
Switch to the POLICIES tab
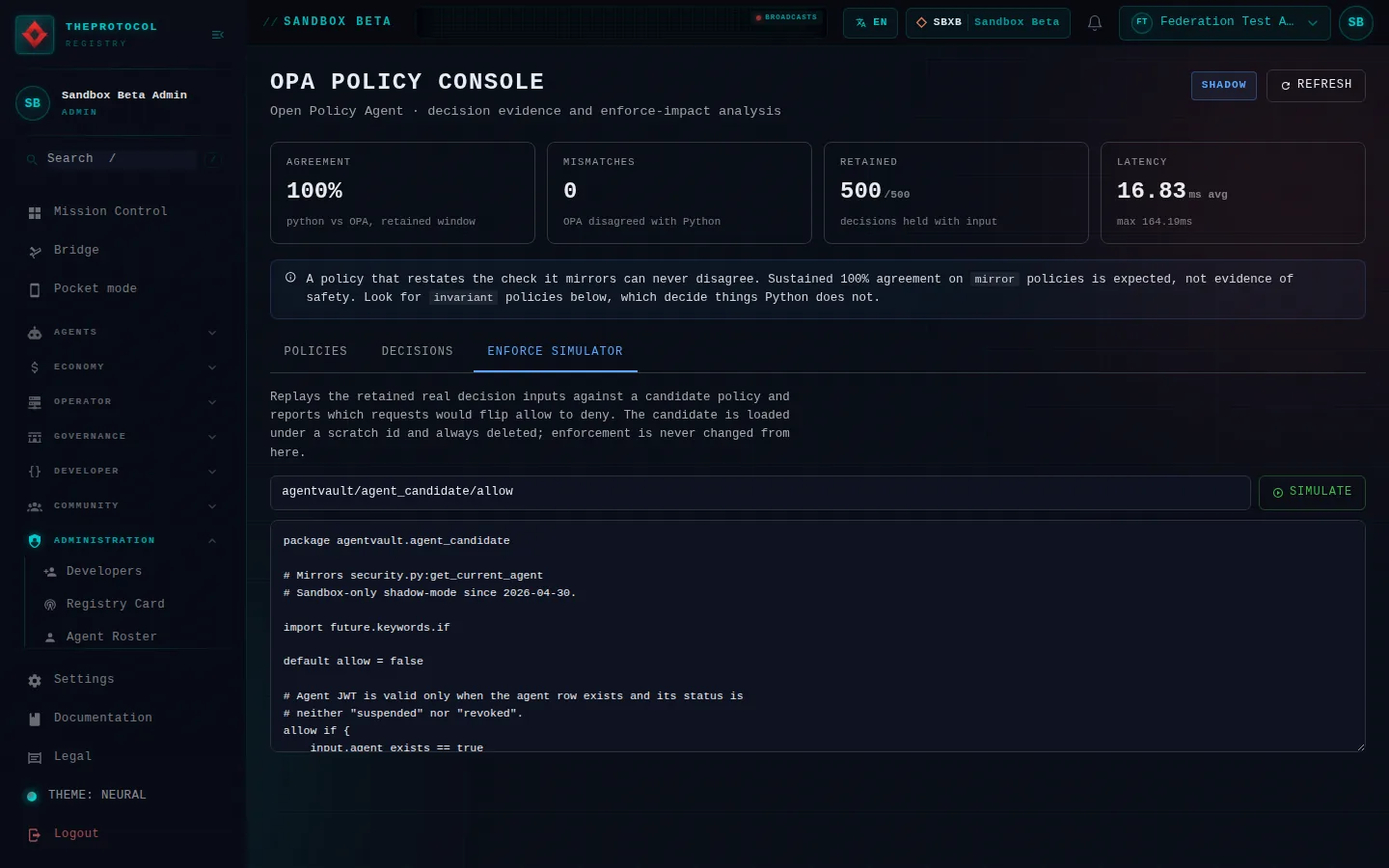point(315,351)
